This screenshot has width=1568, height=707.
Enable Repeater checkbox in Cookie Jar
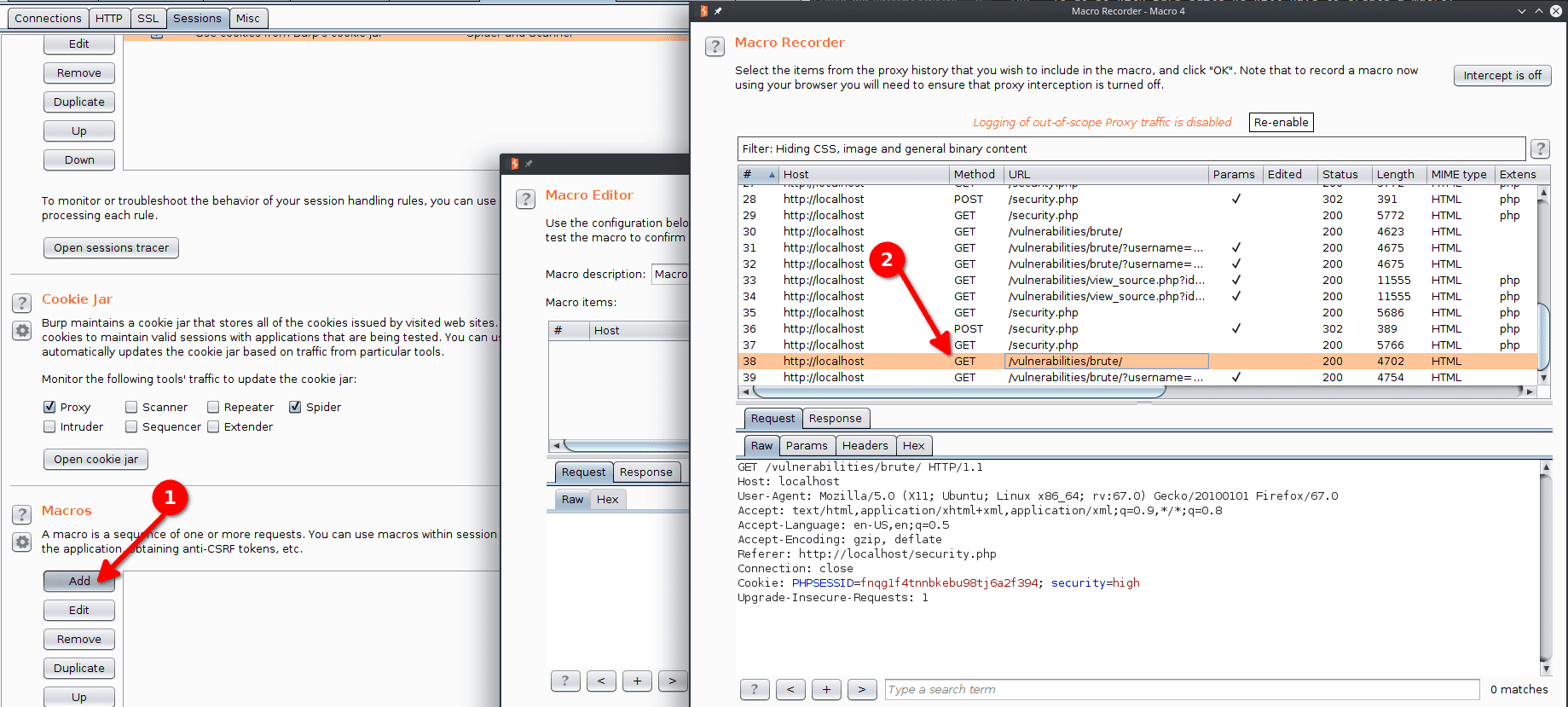click(x=213, y=407)
